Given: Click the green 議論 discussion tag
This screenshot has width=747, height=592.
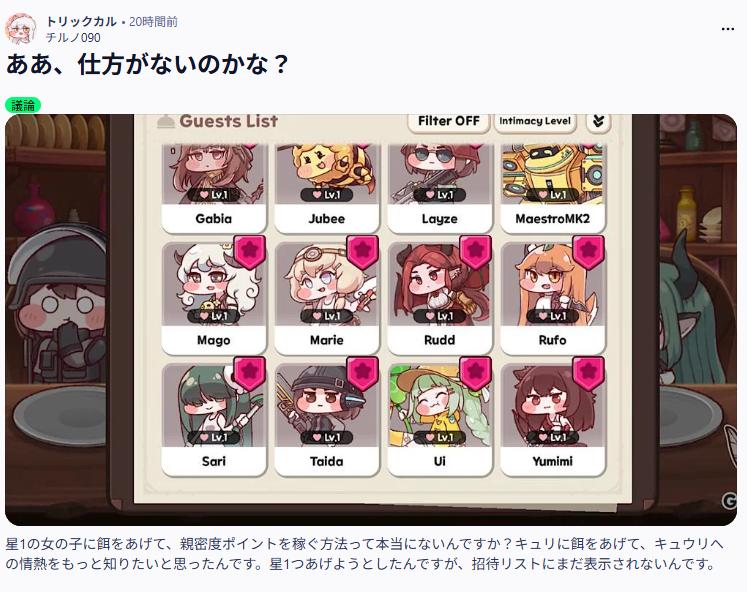Looking at the screenshot, I should tap(23, 105).
